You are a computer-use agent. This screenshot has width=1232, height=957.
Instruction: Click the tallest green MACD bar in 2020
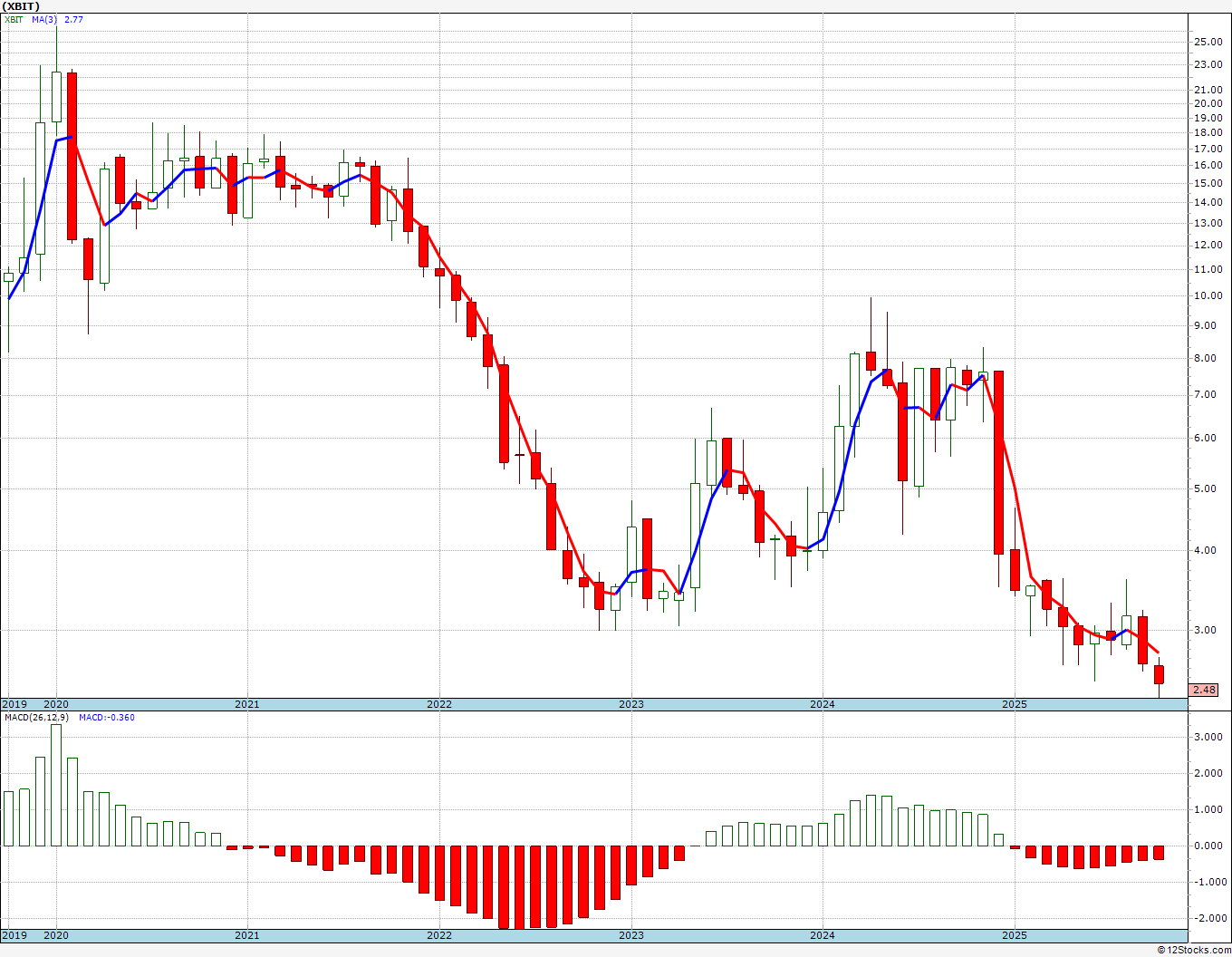[x=56, y=785]
